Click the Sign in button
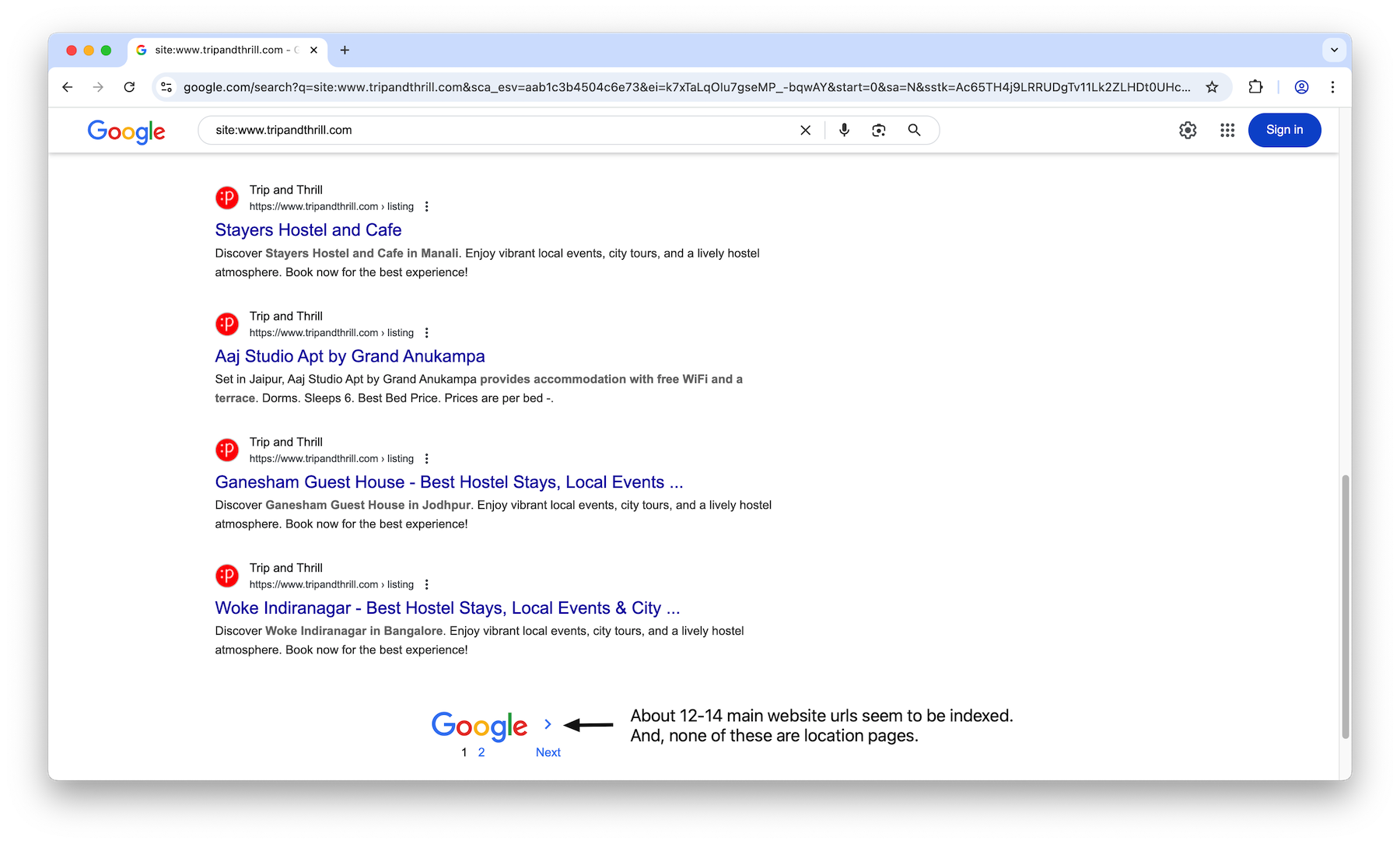Image resolution: width=1400 pixels, height=844 pixels. (1284, 130)
